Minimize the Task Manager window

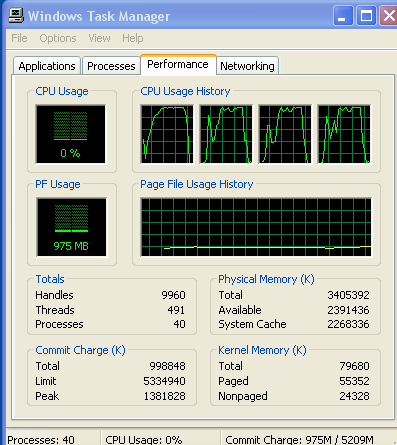343,16
